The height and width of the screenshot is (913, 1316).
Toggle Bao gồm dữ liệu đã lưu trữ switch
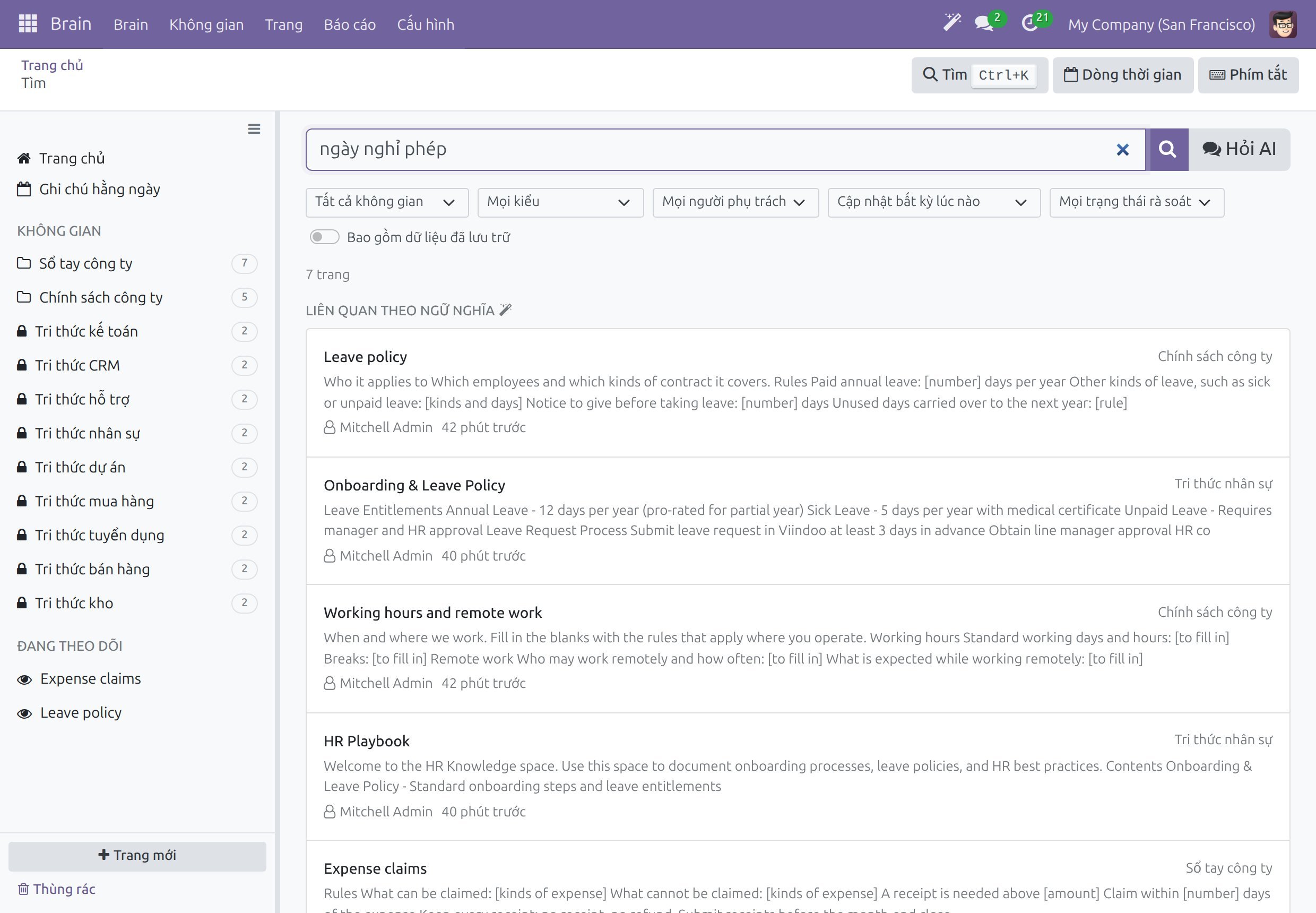[324, 237]
